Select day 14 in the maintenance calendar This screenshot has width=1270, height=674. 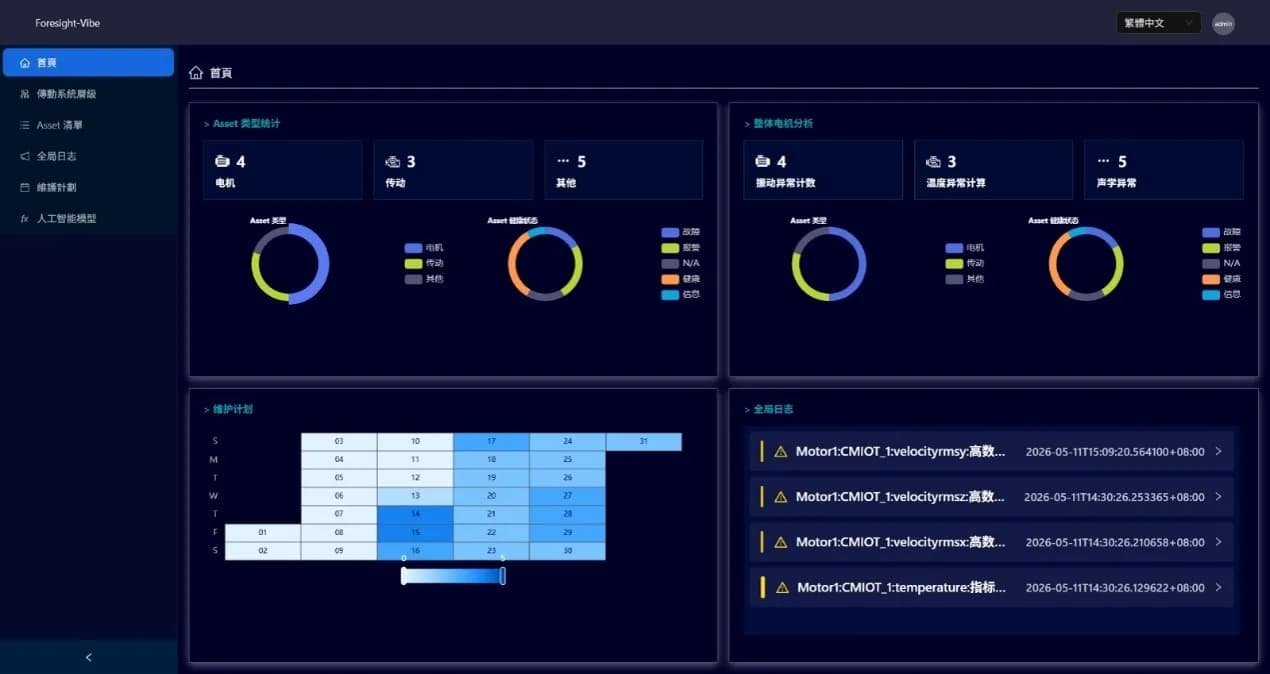click(x=415, y=514)
